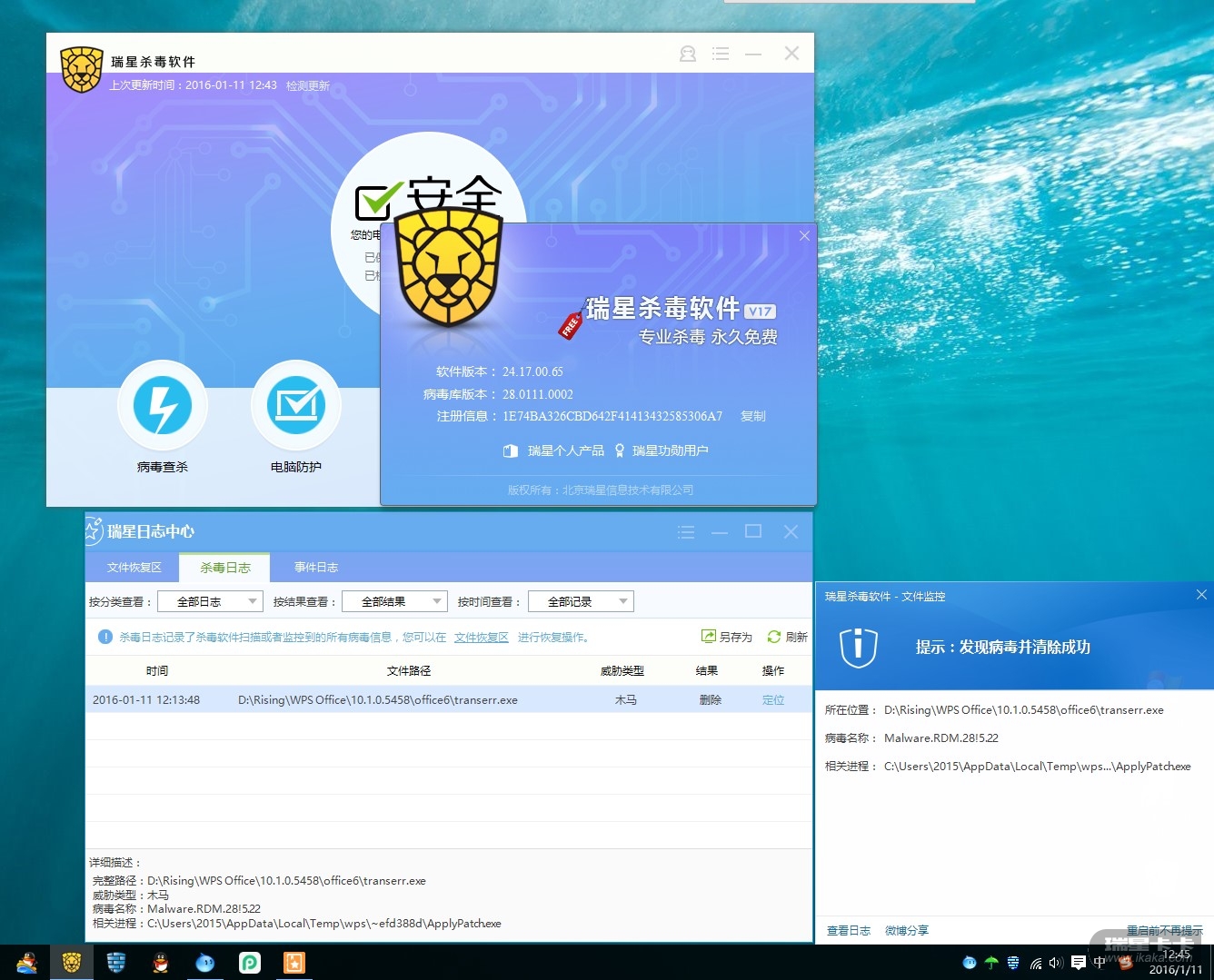Toggle the 中 input method indicator
Screen dimensions: 1214x980
(1100, 963)
